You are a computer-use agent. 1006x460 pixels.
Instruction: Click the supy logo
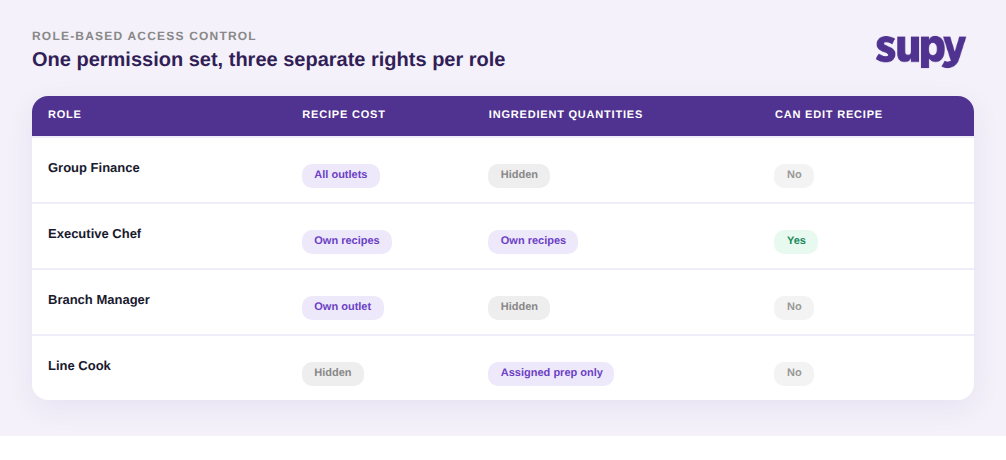click(x=921, y=51)
